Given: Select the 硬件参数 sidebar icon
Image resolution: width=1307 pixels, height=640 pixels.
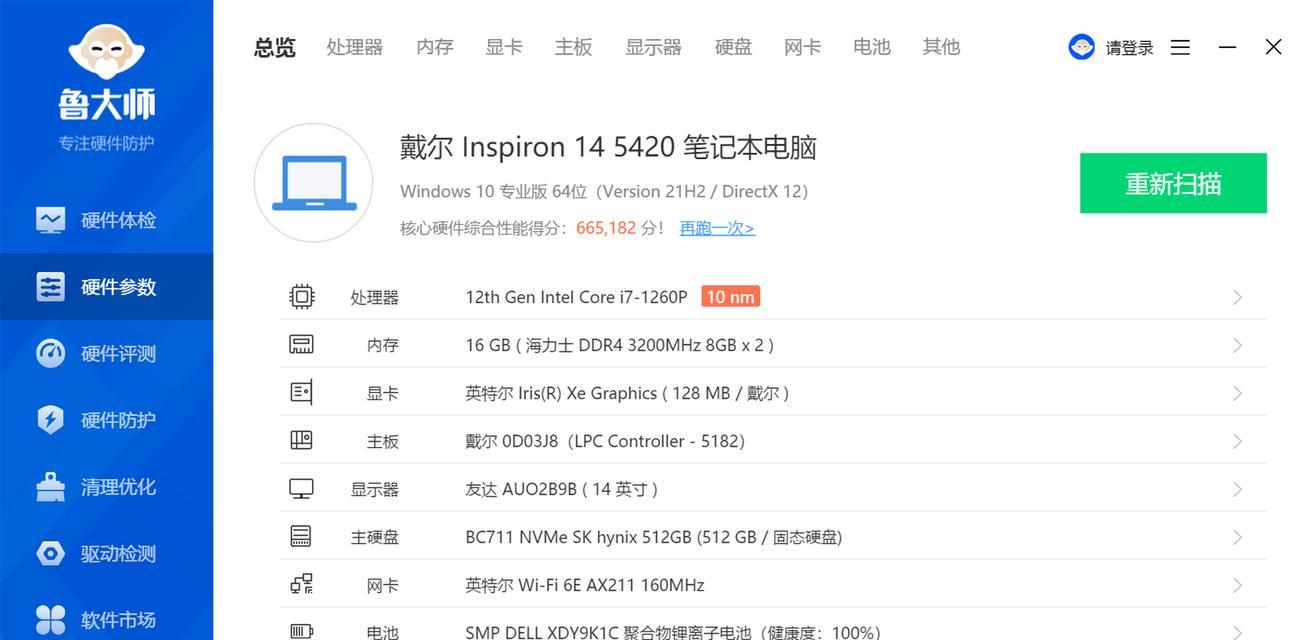Looking at the screenshot, I should coord(50,287).
